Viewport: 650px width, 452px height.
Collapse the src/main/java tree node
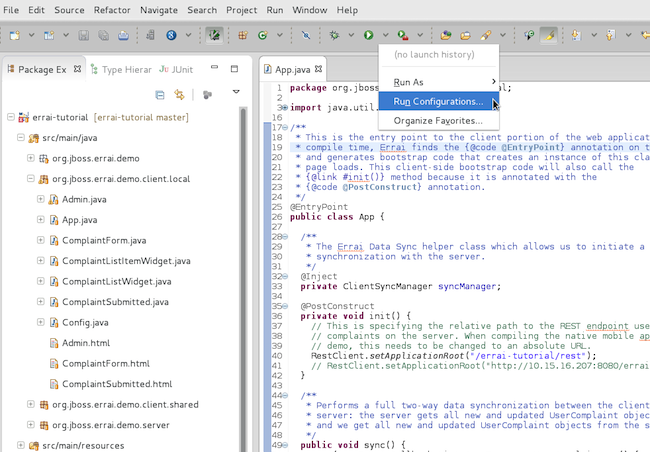click(21, 138)
